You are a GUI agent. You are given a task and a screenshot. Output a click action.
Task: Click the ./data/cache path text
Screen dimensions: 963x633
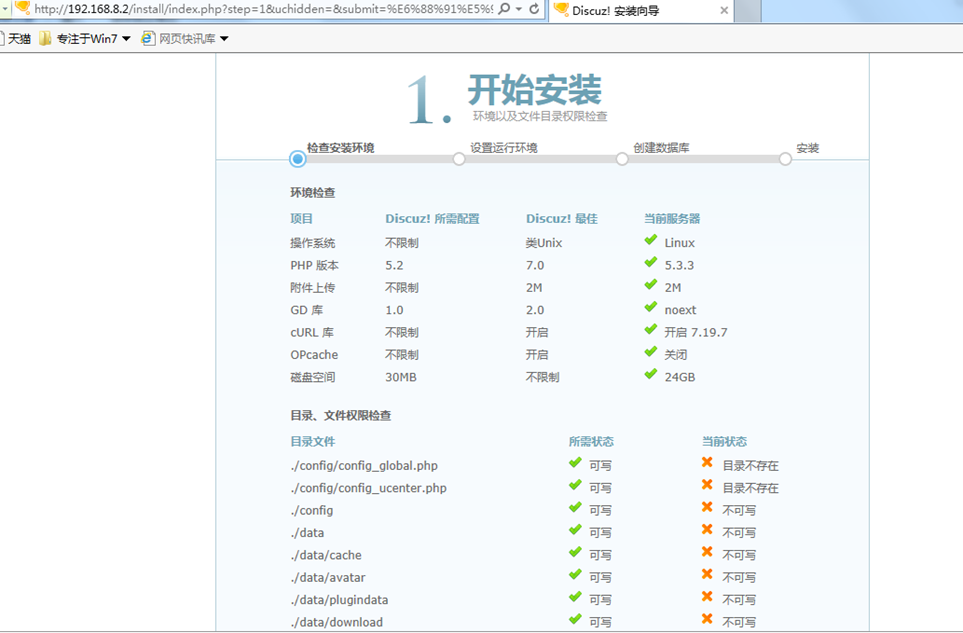(x=326, y=555)
